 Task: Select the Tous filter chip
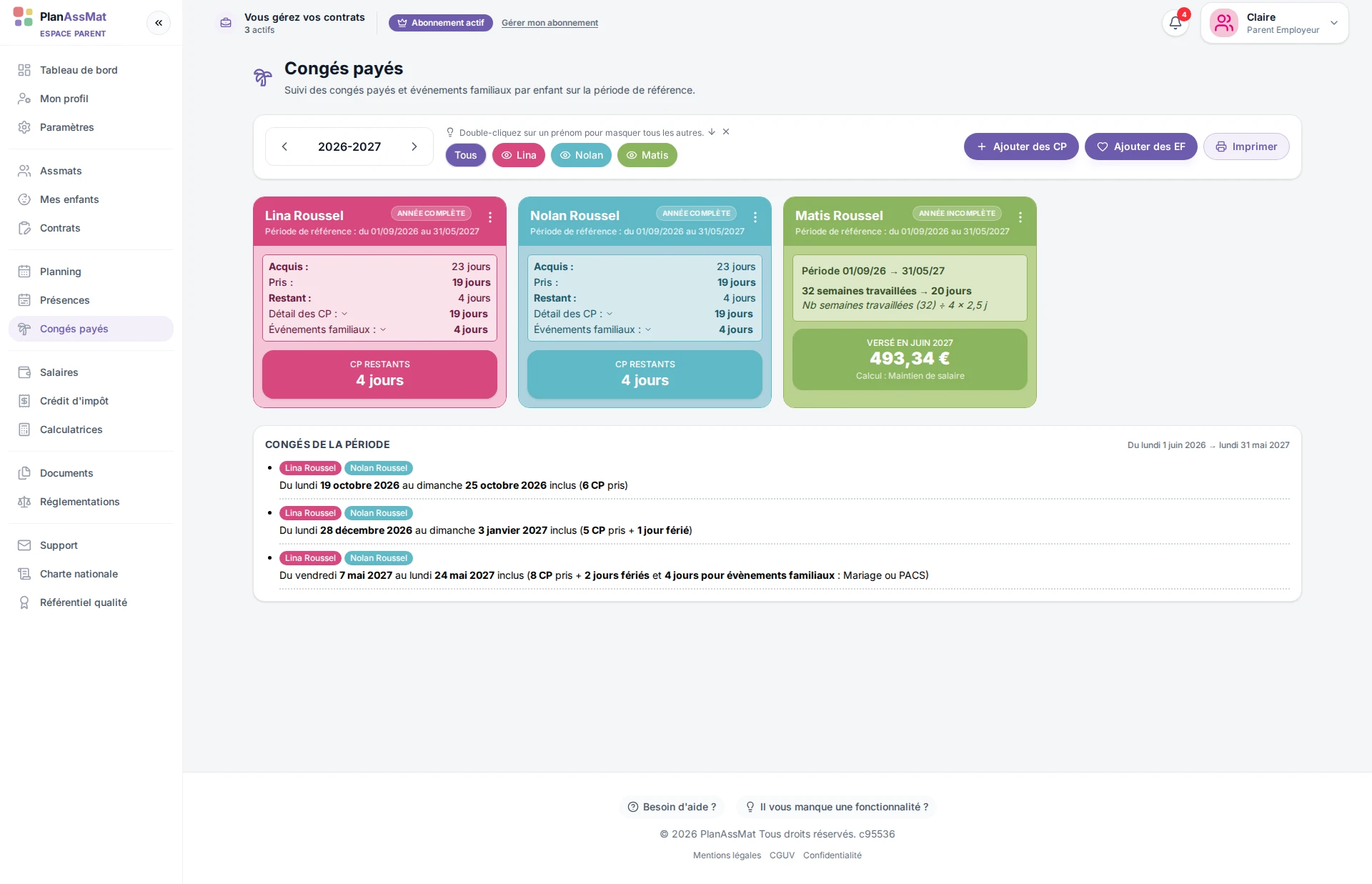coord(466,155)
